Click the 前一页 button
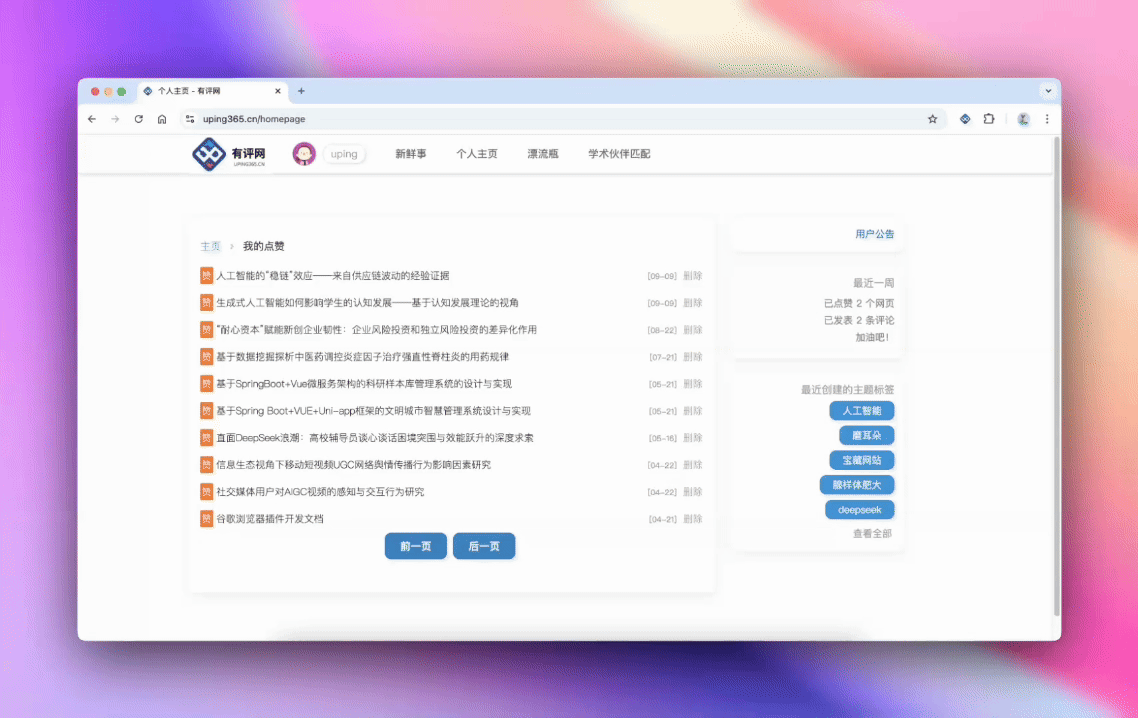The width and height of the screenshot is (1138, 718). (x=415, y=546)
